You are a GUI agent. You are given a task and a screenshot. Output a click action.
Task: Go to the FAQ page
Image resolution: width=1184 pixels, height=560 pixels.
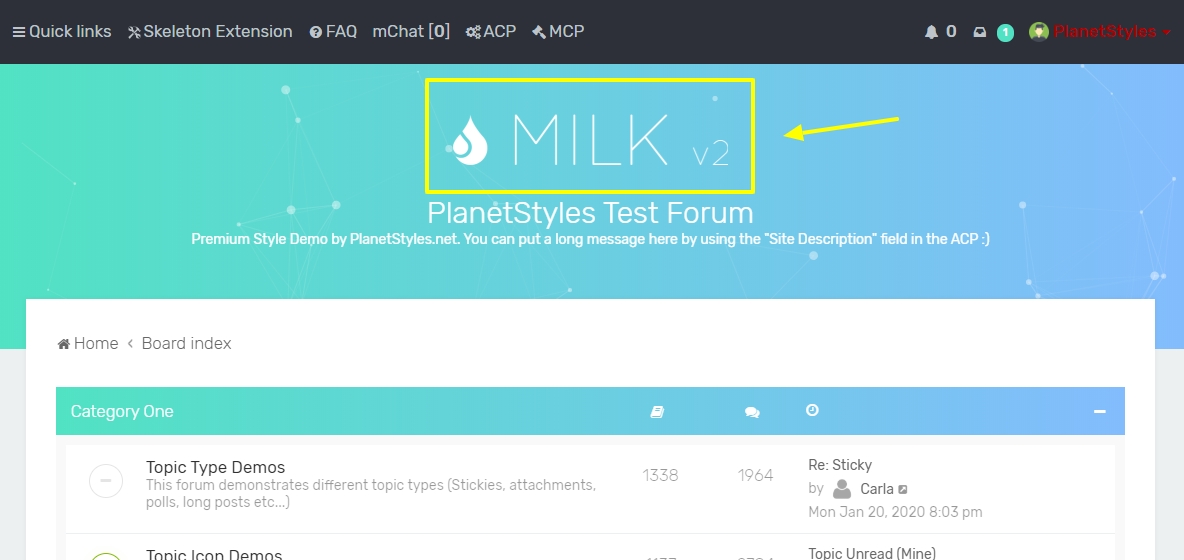(x=333, y=32)
